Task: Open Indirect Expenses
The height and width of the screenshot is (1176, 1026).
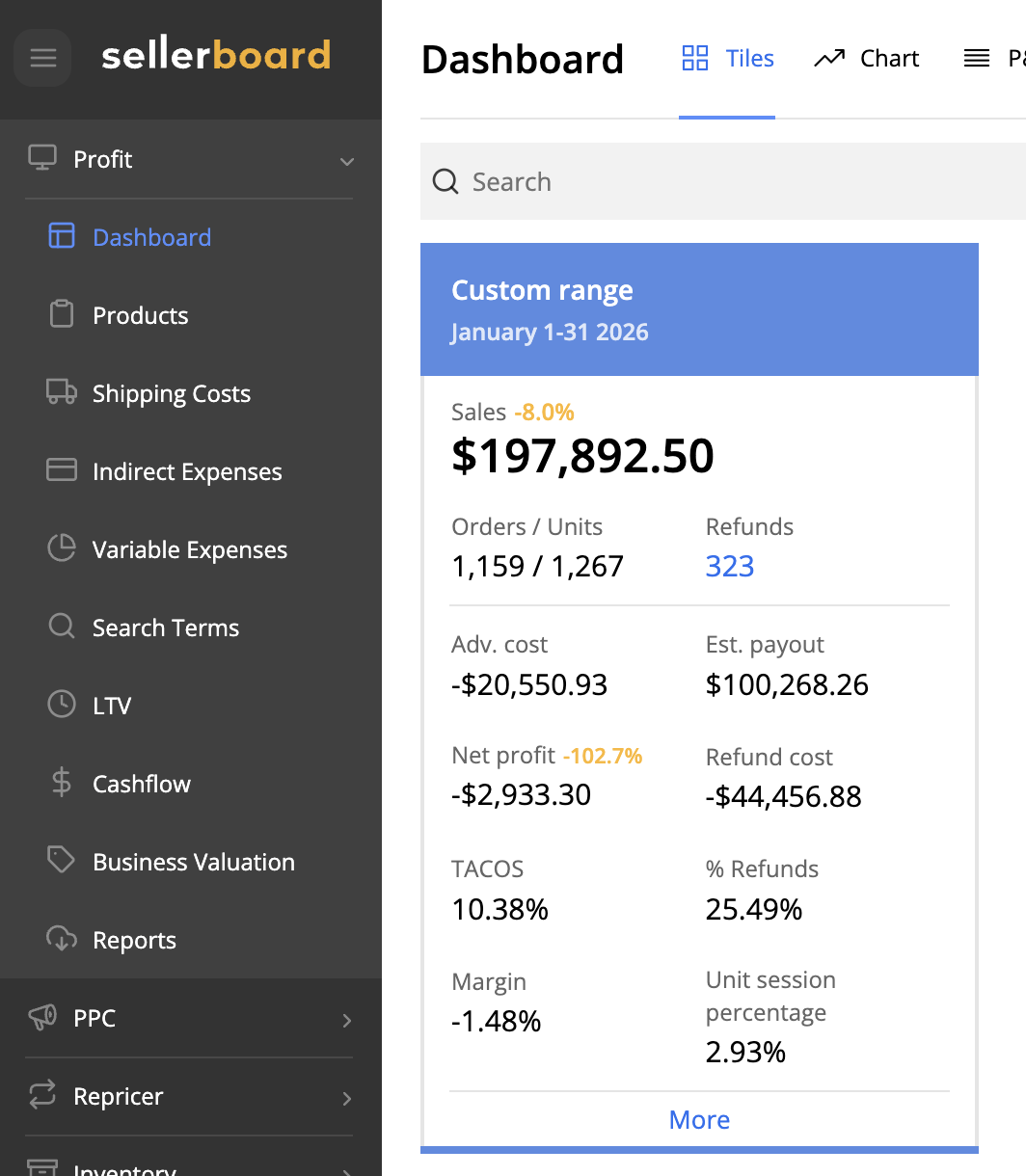Action: pos(187,471)
